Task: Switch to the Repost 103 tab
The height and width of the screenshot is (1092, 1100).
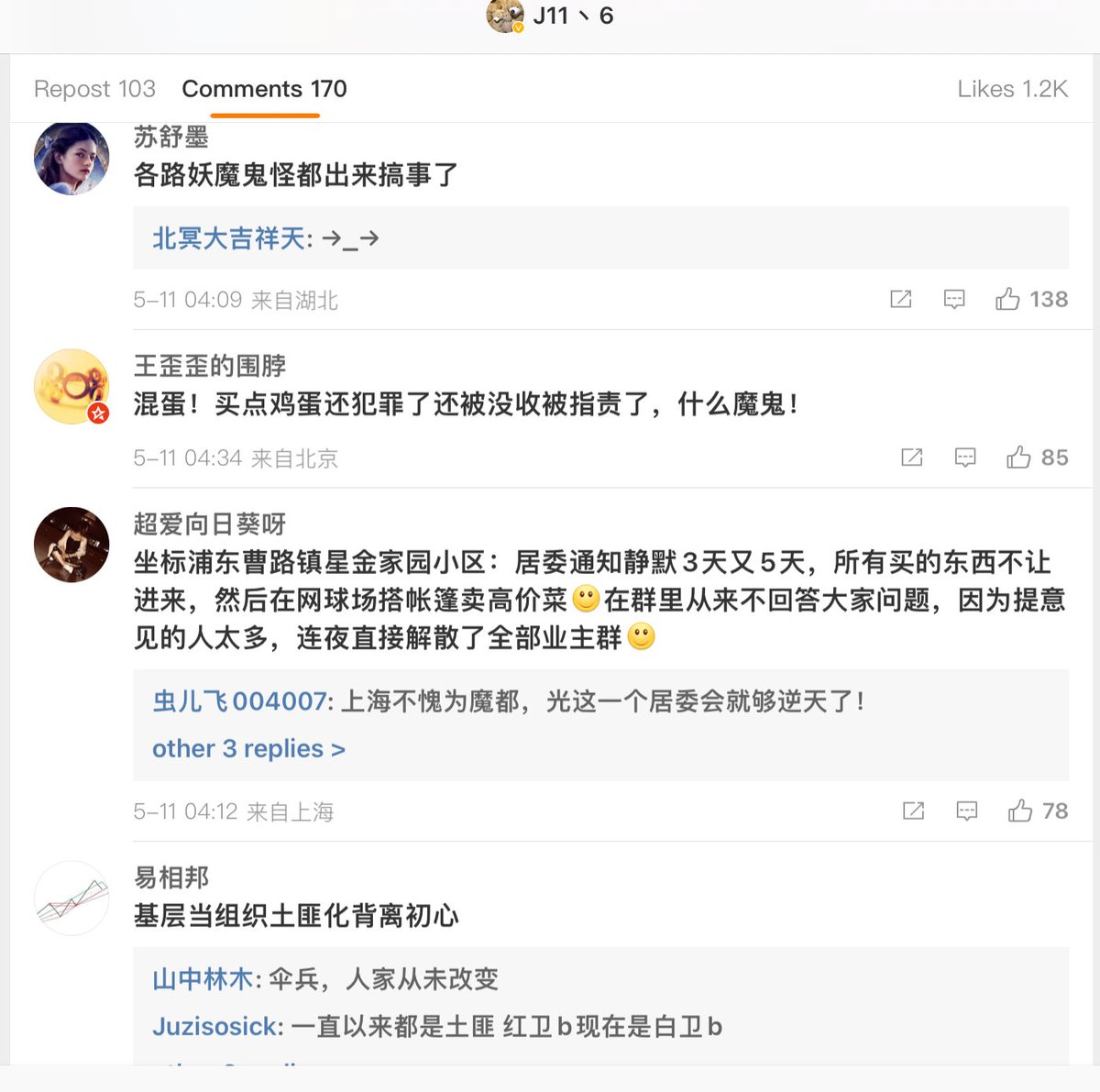Action: (94, 89)
